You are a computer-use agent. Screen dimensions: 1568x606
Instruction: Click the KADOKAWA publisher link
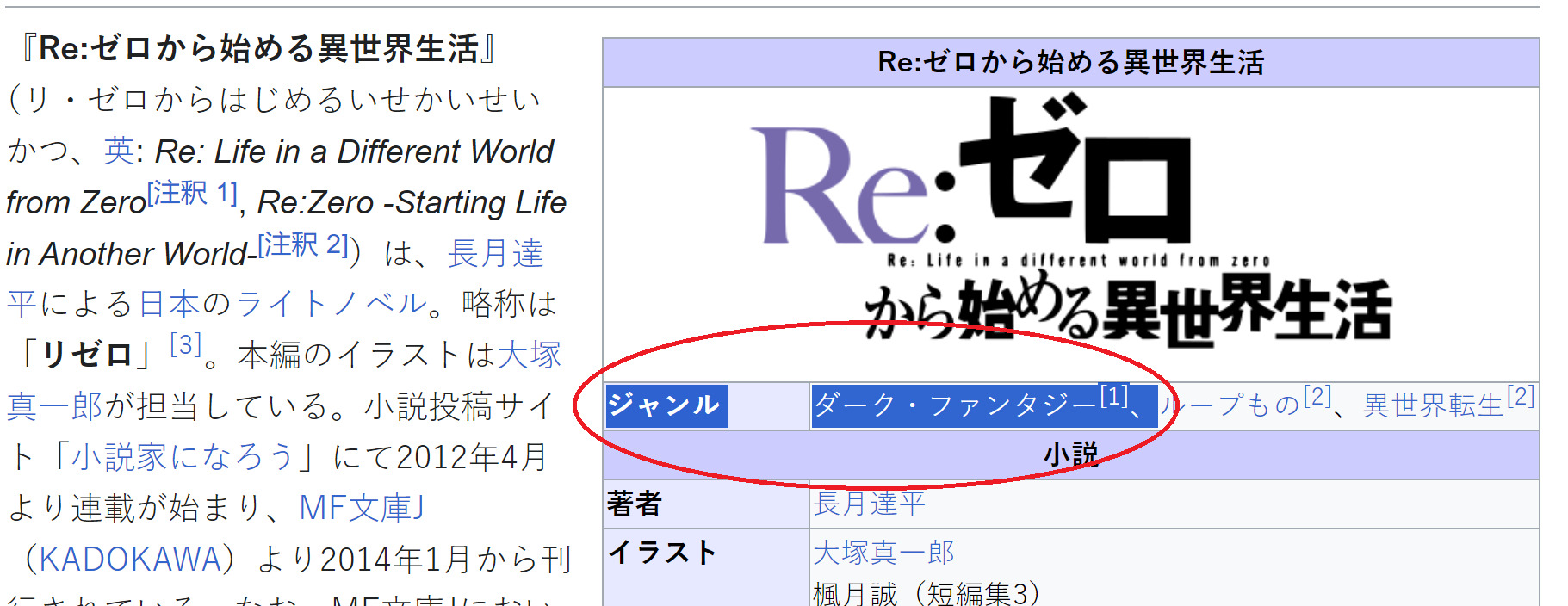click(x=131, y=560)
